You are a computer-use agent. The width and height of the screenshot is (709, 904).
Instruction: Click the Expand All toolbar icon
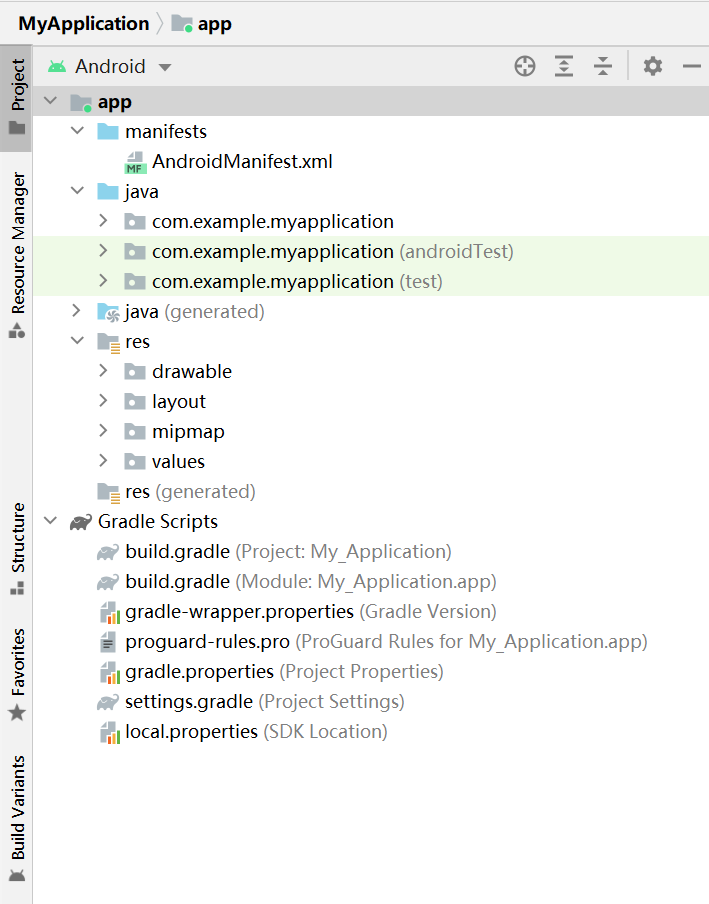[564, 66]
